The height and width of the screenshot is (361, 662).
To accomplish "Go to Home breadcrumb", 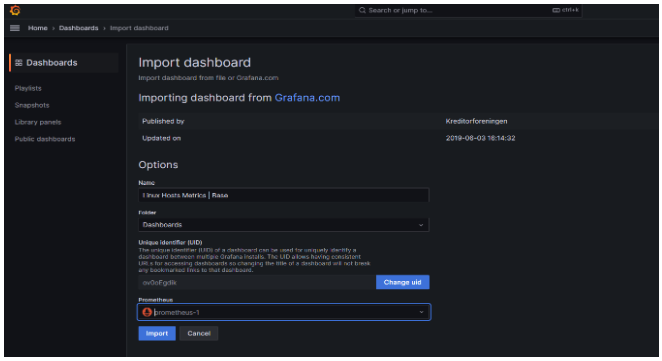I will [38, 28].
